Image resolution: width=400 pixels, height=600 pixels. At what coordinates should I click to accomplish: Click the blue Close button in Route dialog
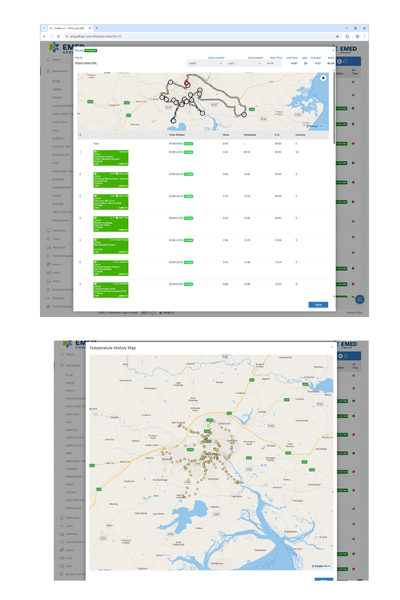coord(318,305)
